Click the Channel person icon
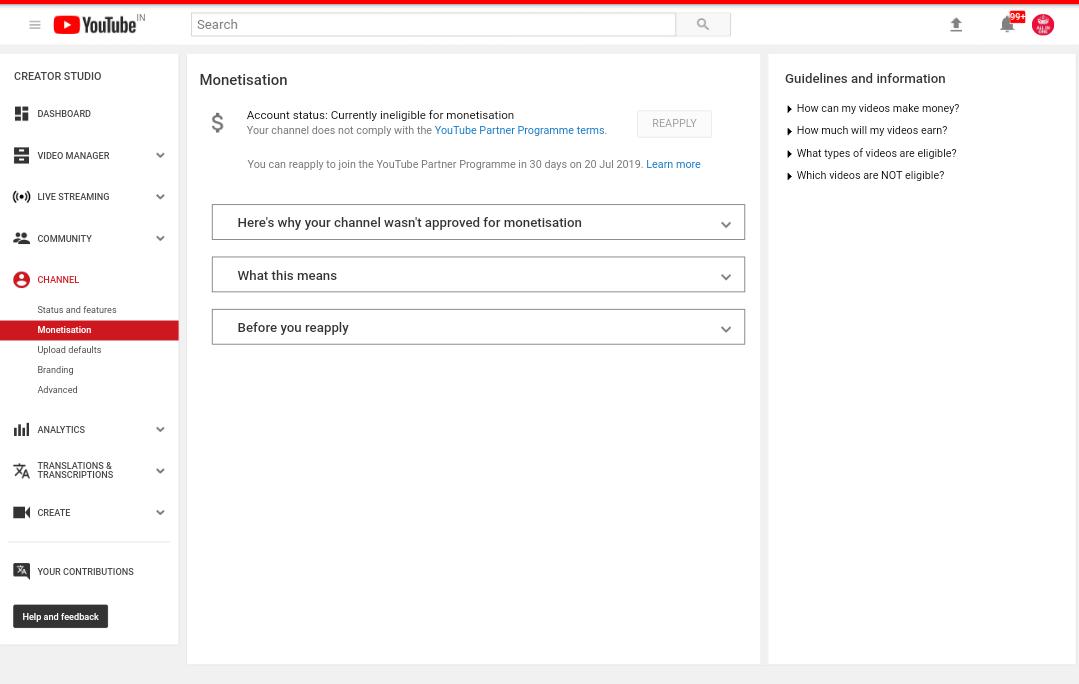The image size is (1079, 684). (21, 279)
